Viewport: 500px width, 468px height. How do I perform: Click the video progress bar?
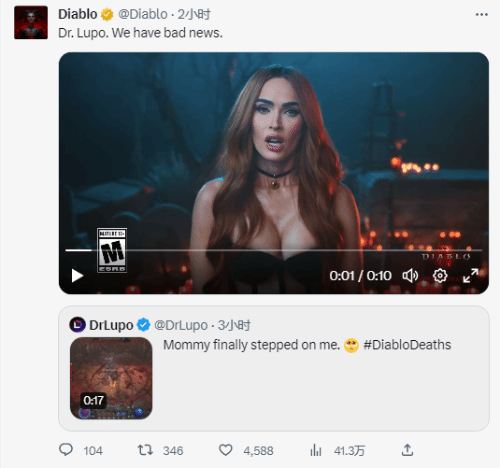(273, 250)
